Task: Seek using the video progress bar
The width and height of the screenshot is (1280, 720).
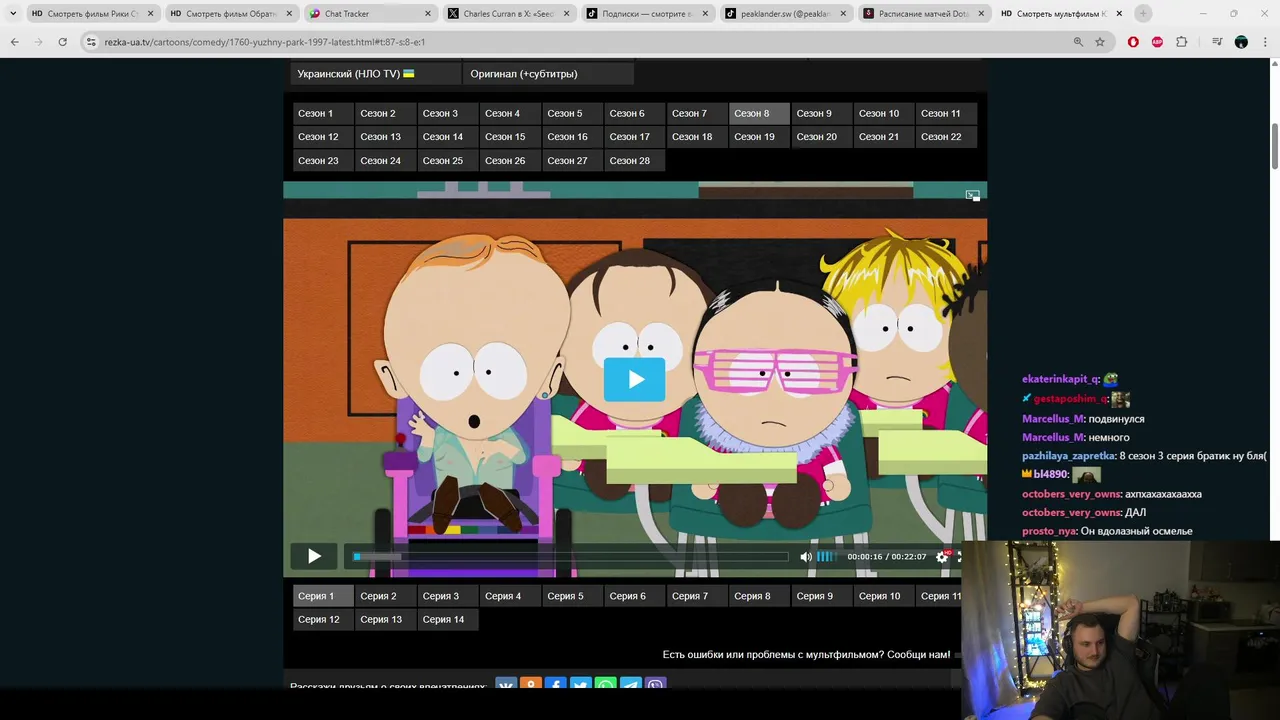Action: tap(571, 557)
